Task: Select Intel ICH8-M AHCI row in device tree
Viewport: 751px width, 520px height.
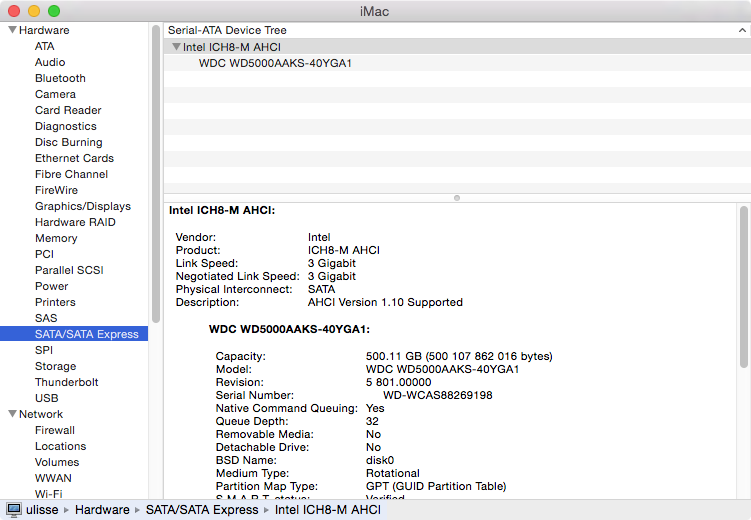Action: [x=457, y=47]
